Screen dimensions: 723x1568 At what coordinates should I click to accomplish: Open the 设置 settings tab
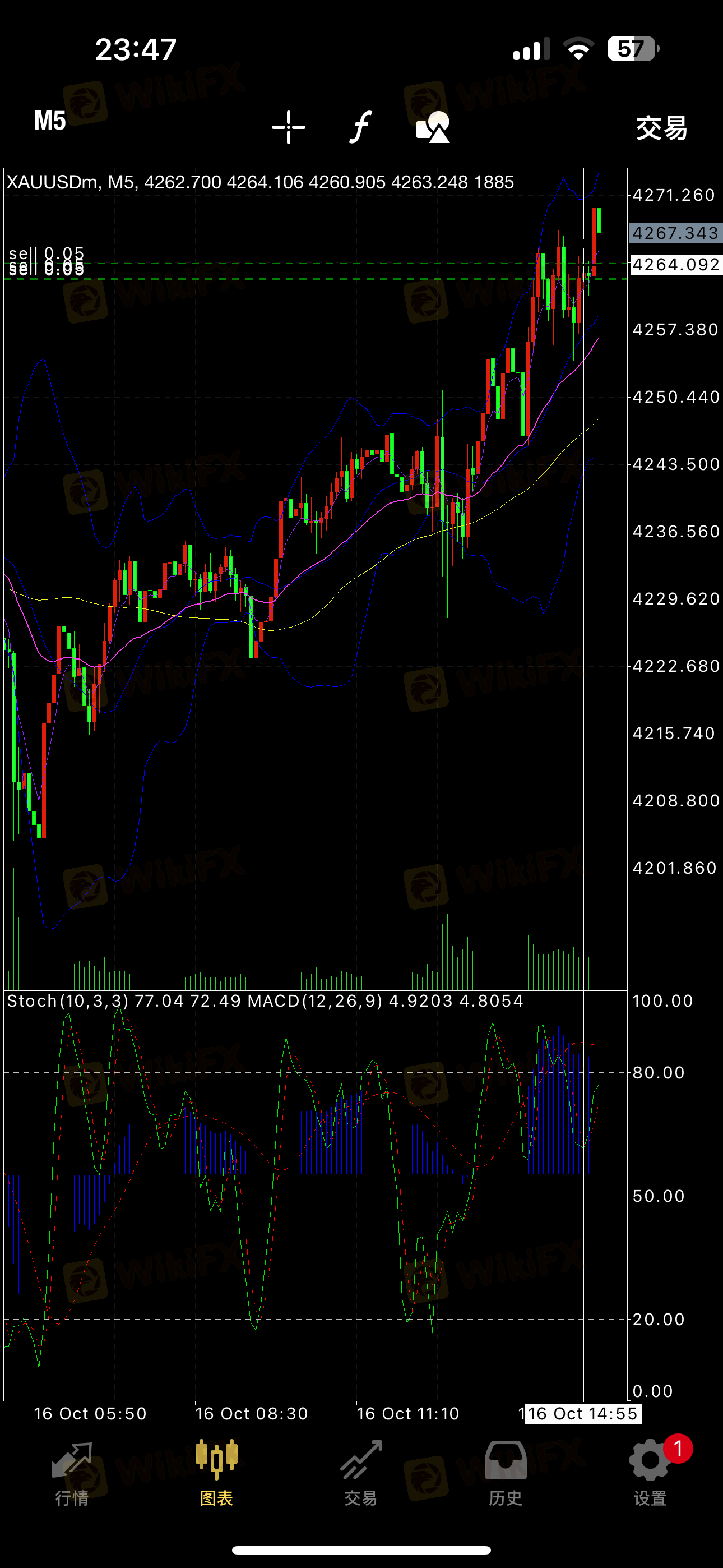650,1473
